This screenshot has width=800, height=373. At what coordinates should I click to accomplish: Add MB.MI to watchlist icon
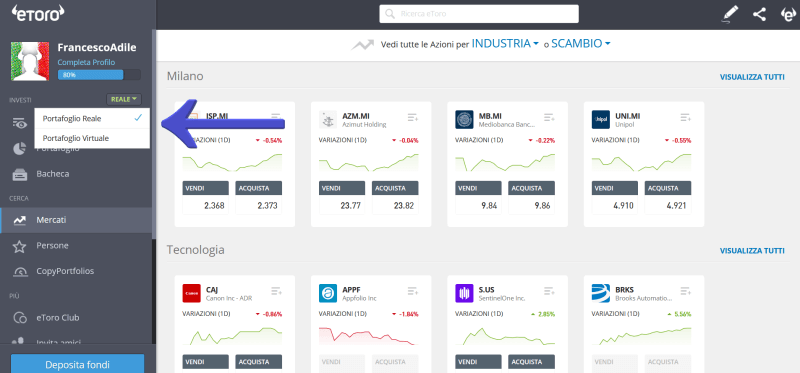[549, 118]
